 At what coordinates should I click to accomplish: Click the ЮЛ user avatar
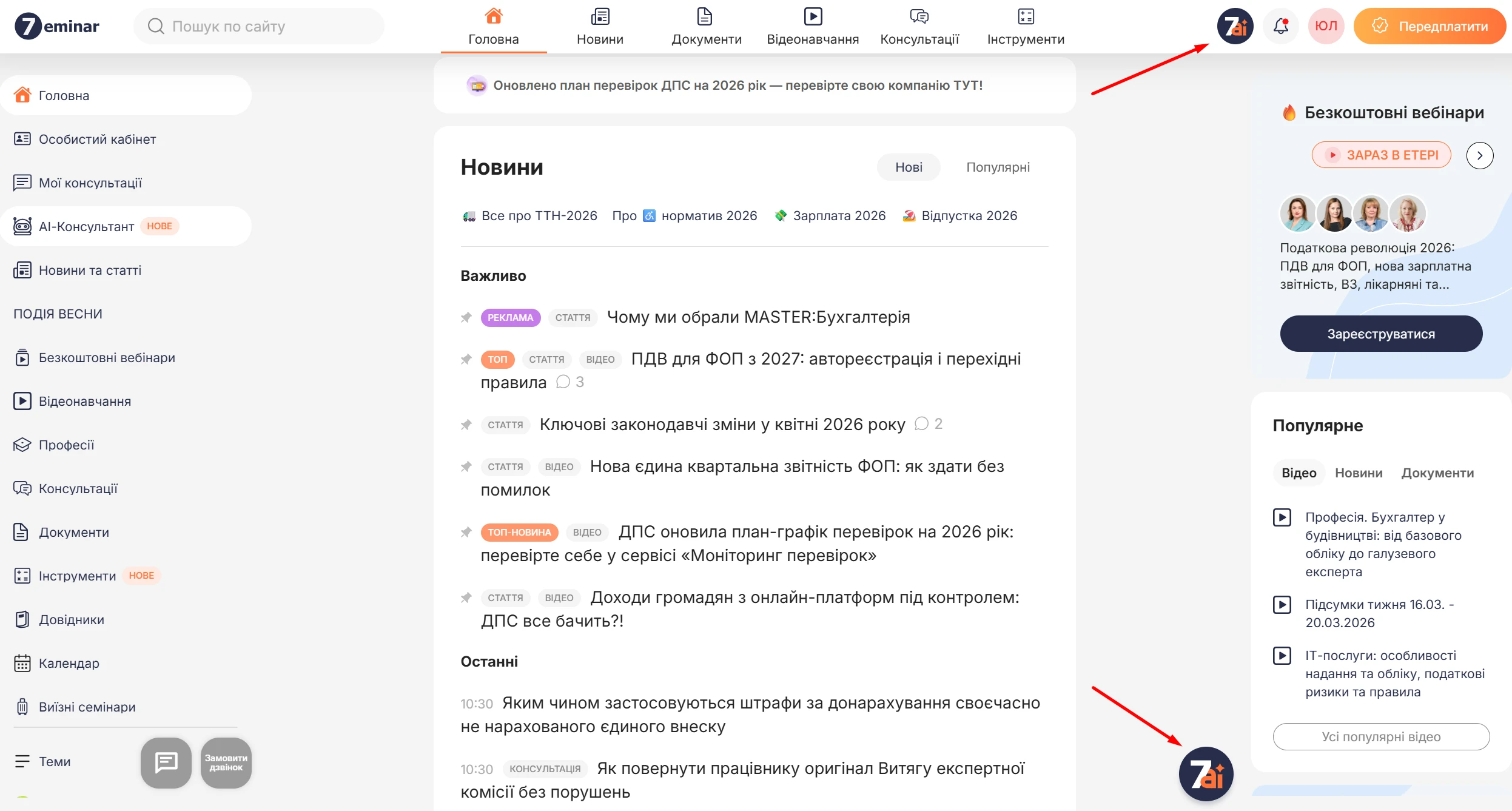pyautogui.click(x=1326, y=26)
